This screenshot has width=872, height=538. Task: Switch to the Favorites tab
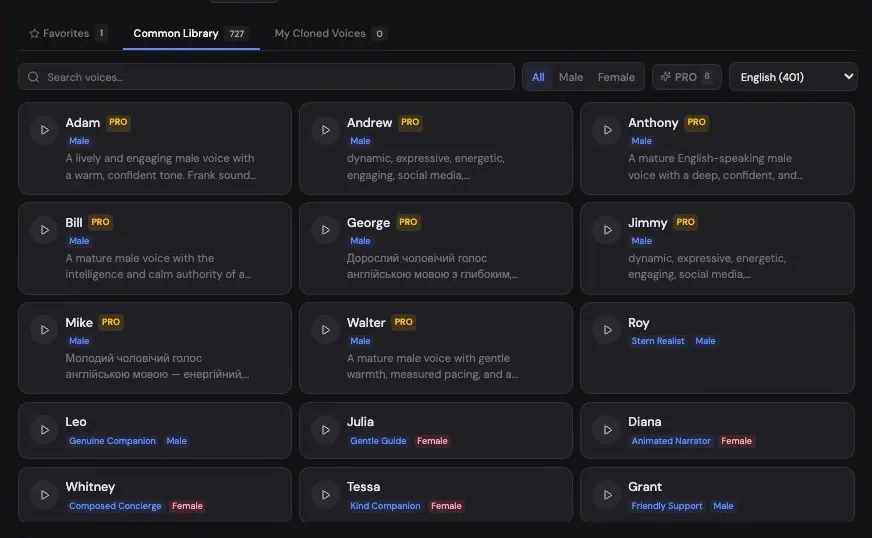tap(67, 33)
